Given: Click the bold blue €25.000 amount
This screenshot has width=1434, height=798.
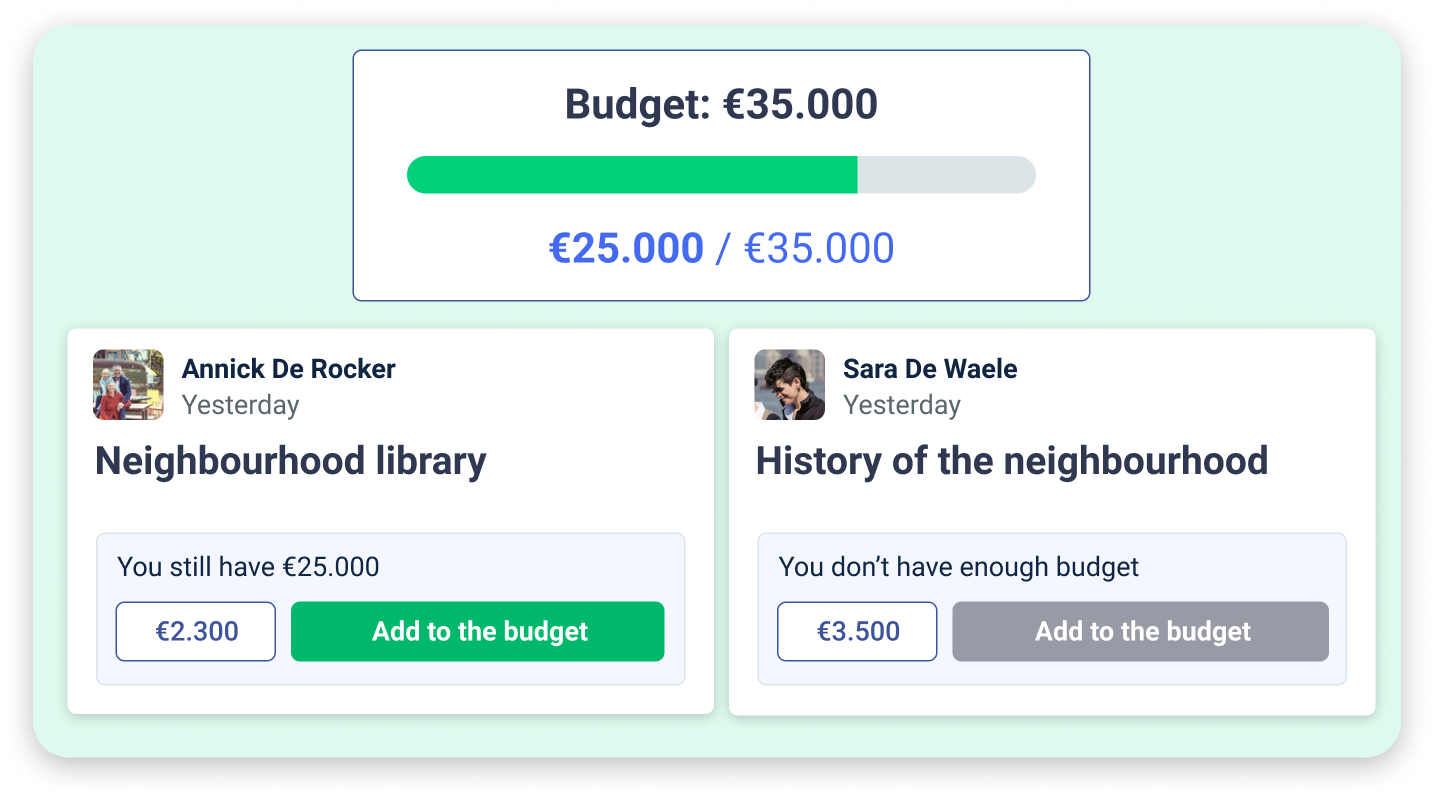Looking at the screenshot, I should (x=626, y=249).
